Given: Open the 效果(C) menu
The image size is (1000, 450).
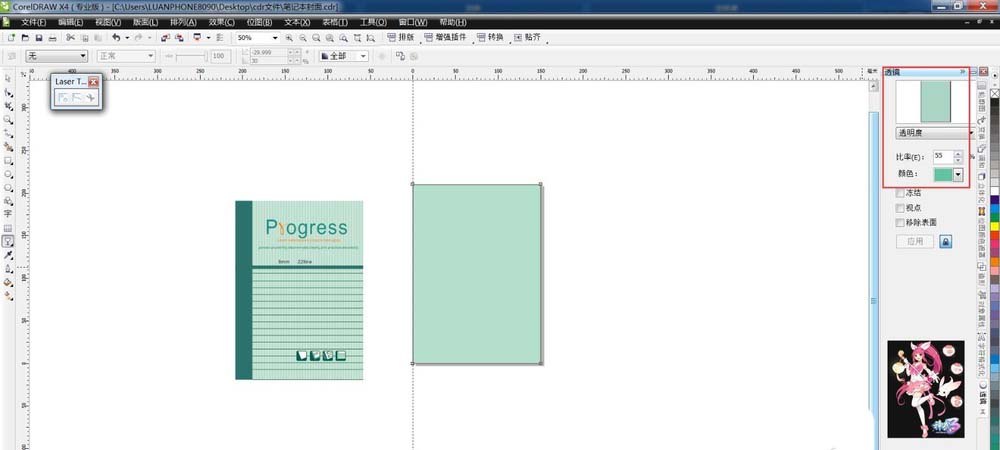Looking at the screenshot, I should tap(222, 22).
